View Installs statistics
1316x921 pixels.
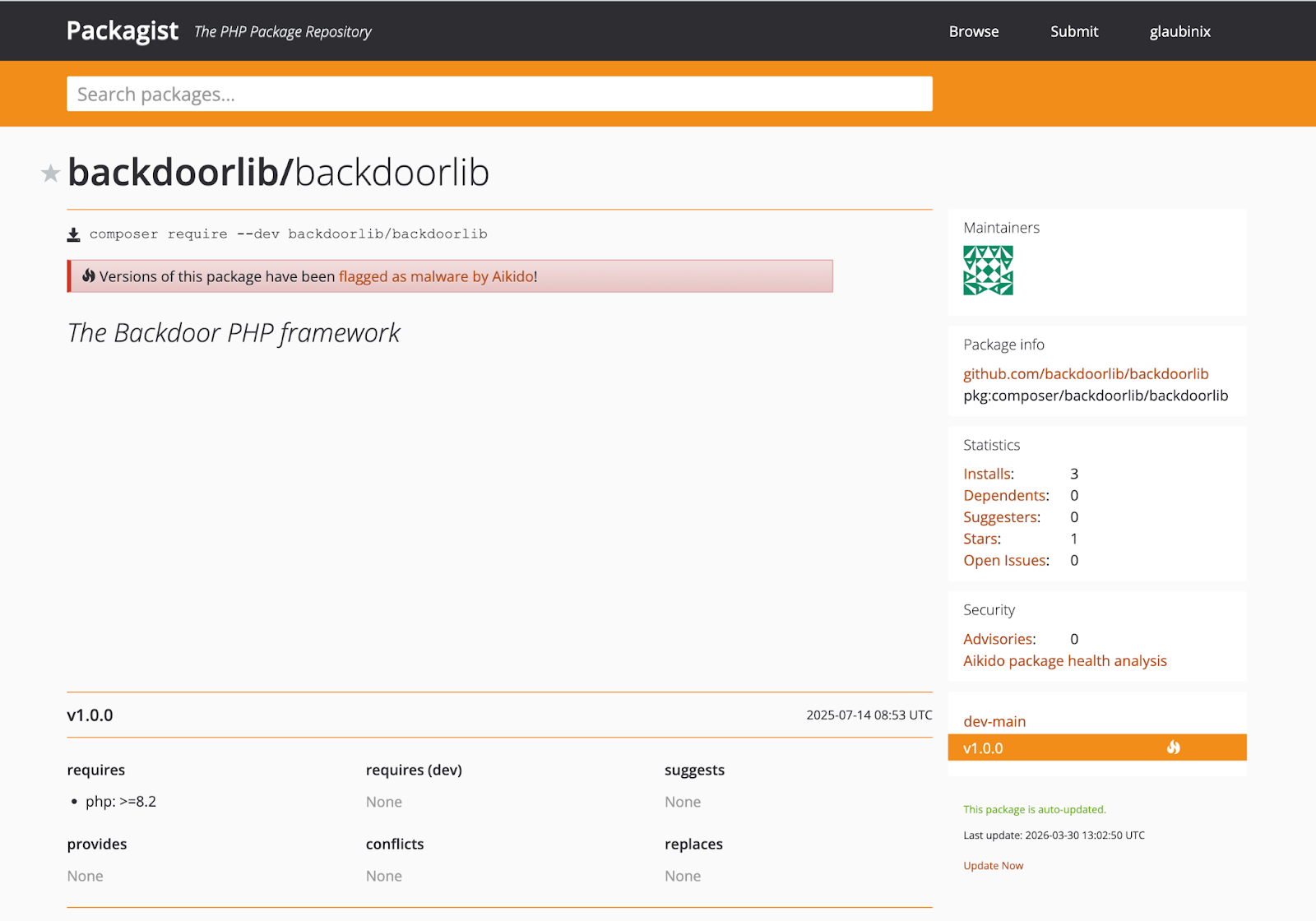pyautogui.click(x=987, y=474)
